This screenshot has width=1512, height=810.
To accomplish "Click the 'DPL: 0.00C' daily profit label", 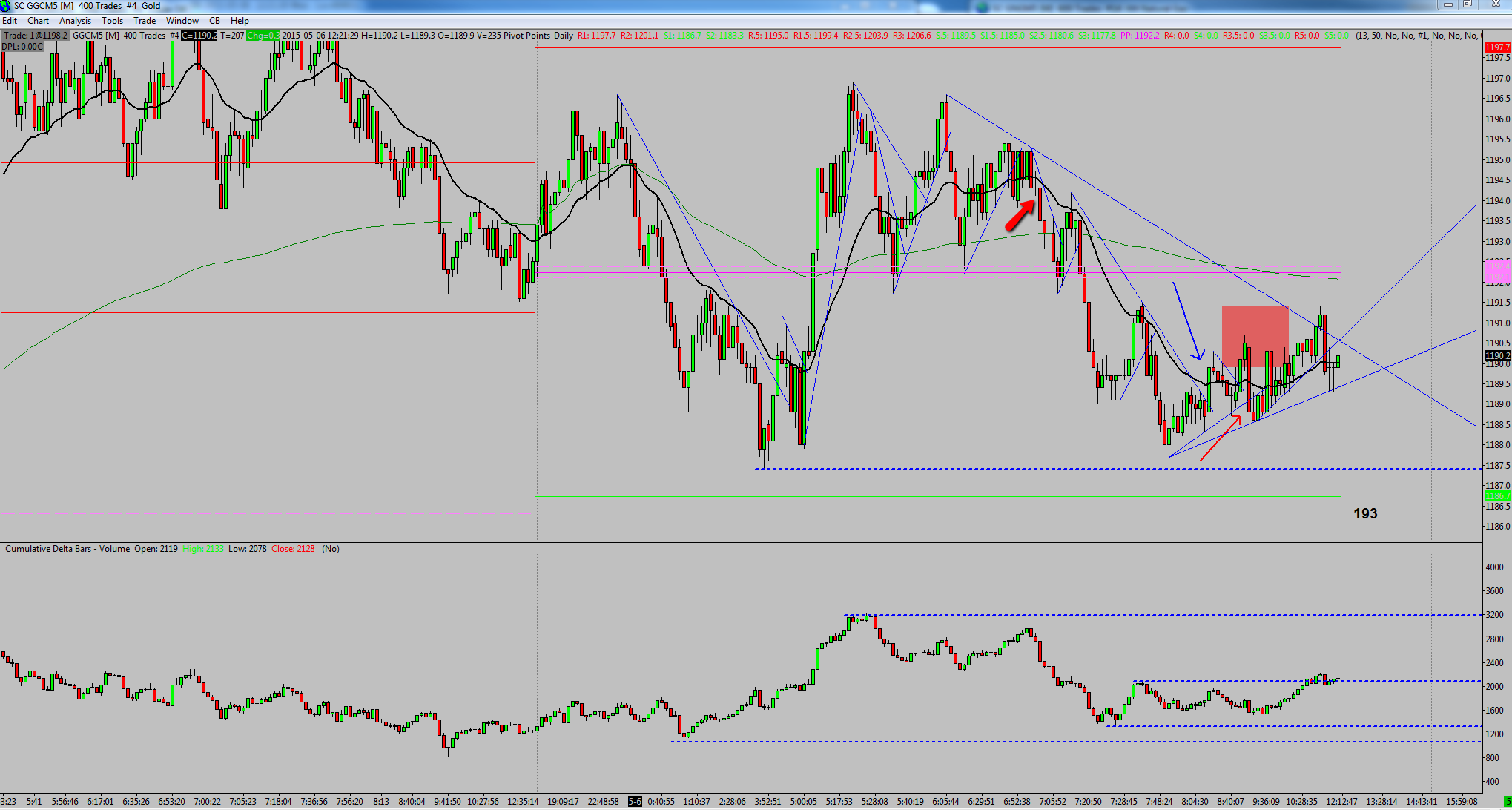I will (22, 47).
